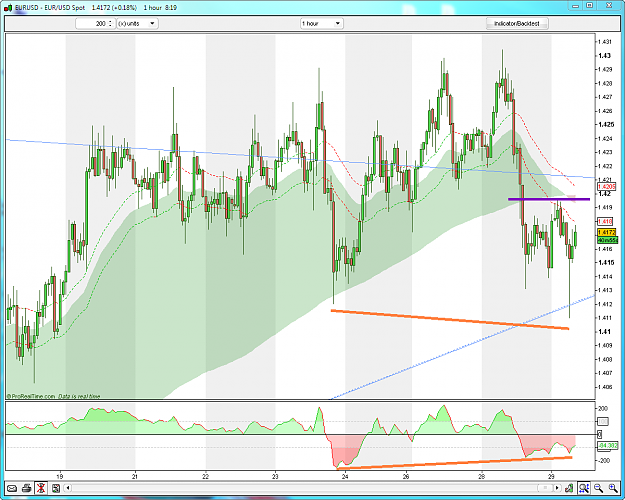The image size is (625, 500).
Task: Click the indicator value label -84.302
Action: [x=608, y=445]
